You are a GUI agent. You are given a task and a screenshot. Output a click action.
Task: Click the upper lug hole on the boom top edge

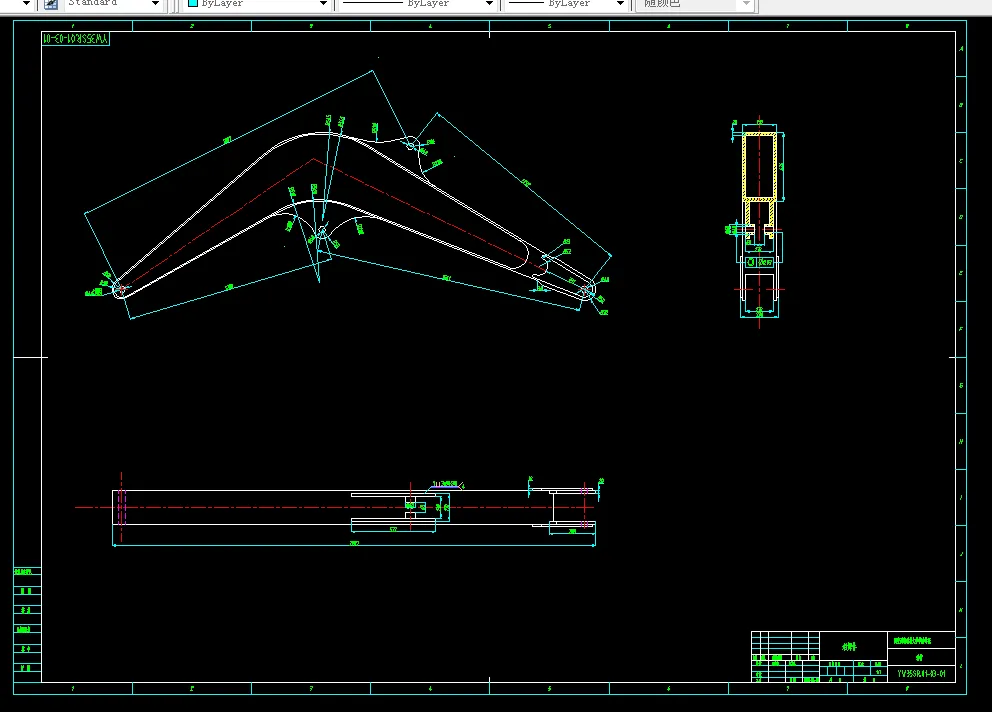[411, 146]
